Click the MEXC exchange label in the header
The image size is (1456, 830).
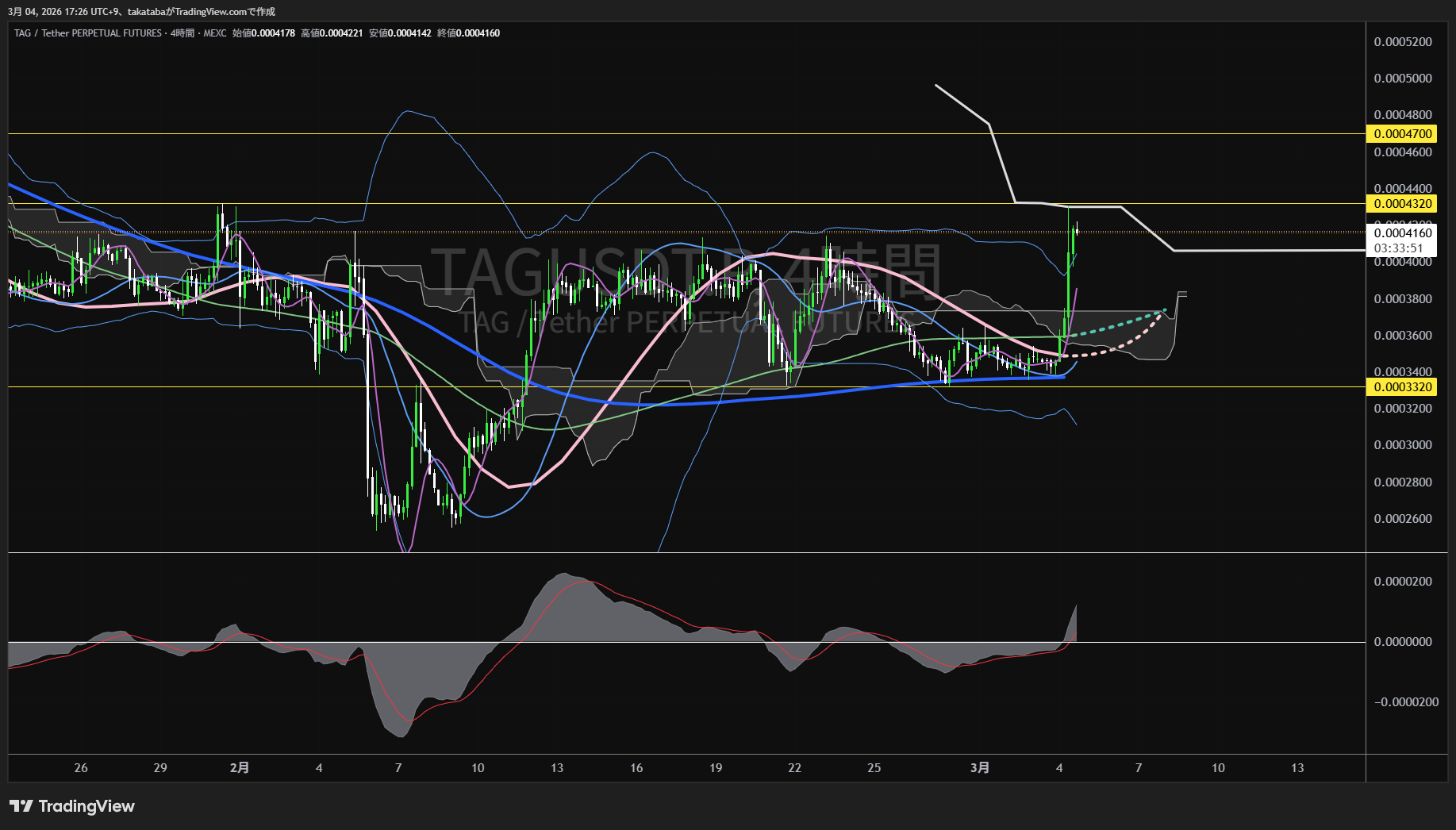(214, 33)
